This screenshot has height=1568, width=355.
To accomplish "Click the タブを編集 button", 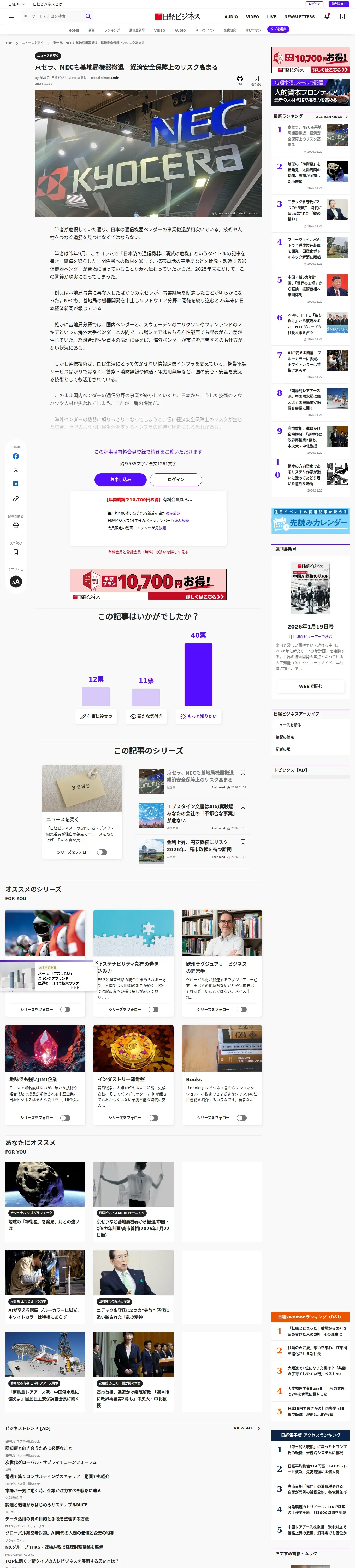I will click(279, 29).
